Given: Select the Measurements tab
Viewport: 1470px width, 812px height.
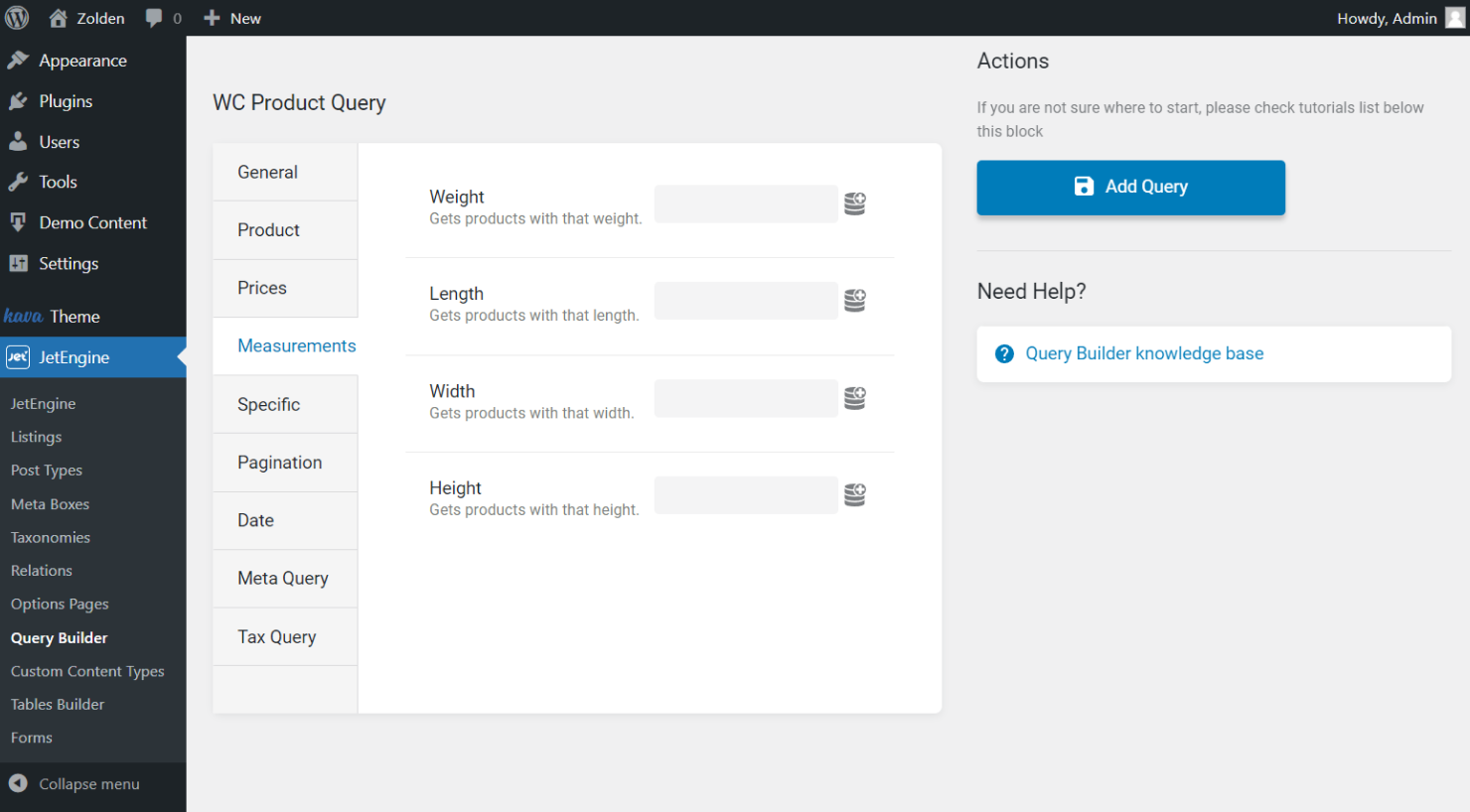Looking at the screenshot, I should pyautogui.click(x=285, y=346).
